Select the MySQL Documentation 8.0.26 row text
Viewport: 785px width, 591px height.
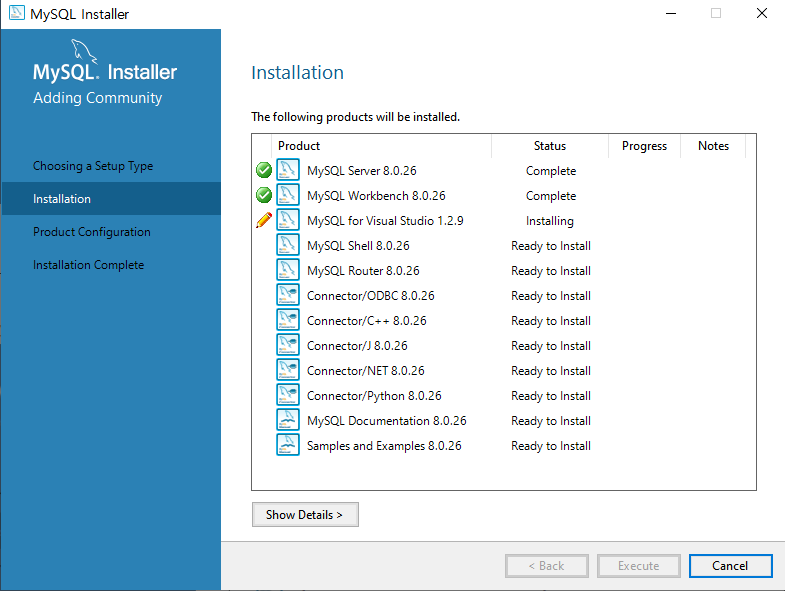(x=387, y=421)
